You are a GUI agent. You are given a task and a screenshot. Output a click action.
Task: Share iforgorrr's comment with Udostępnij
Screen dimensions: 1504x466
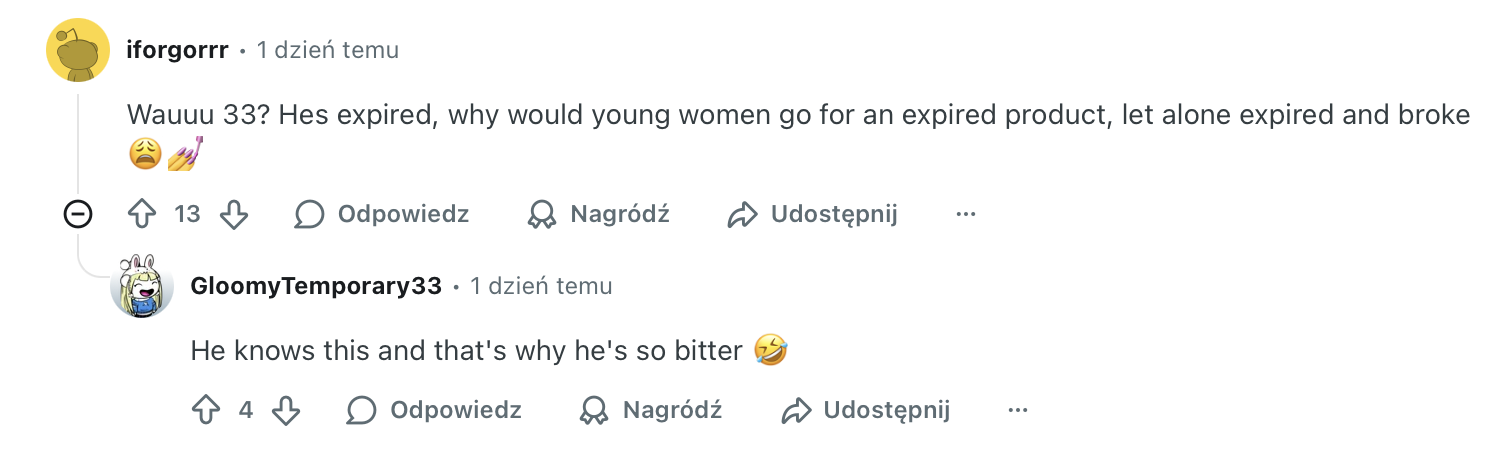click(812, 214)
